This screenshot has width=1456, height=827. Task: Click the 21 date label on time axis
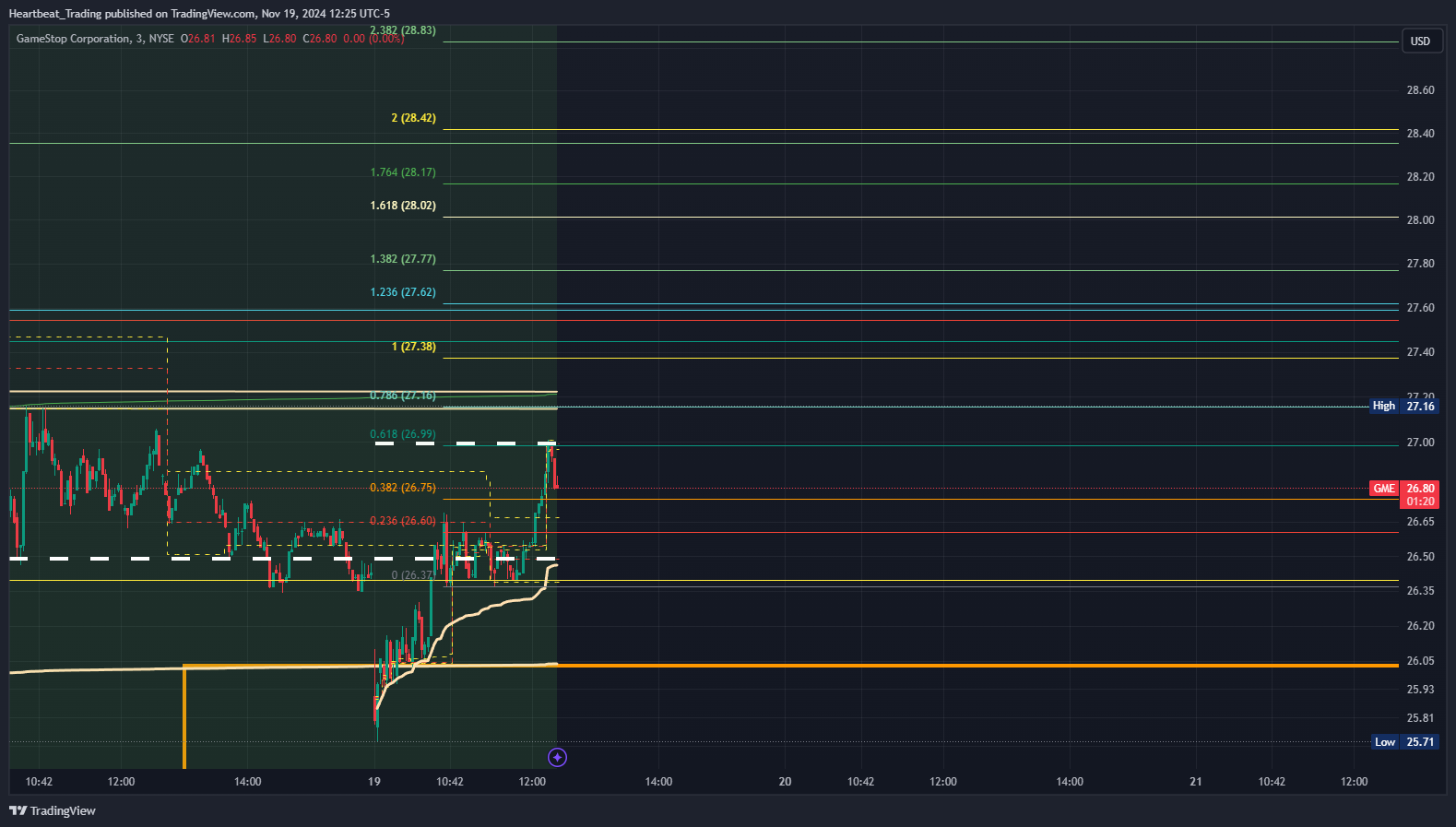click(x=1196, y=782)
